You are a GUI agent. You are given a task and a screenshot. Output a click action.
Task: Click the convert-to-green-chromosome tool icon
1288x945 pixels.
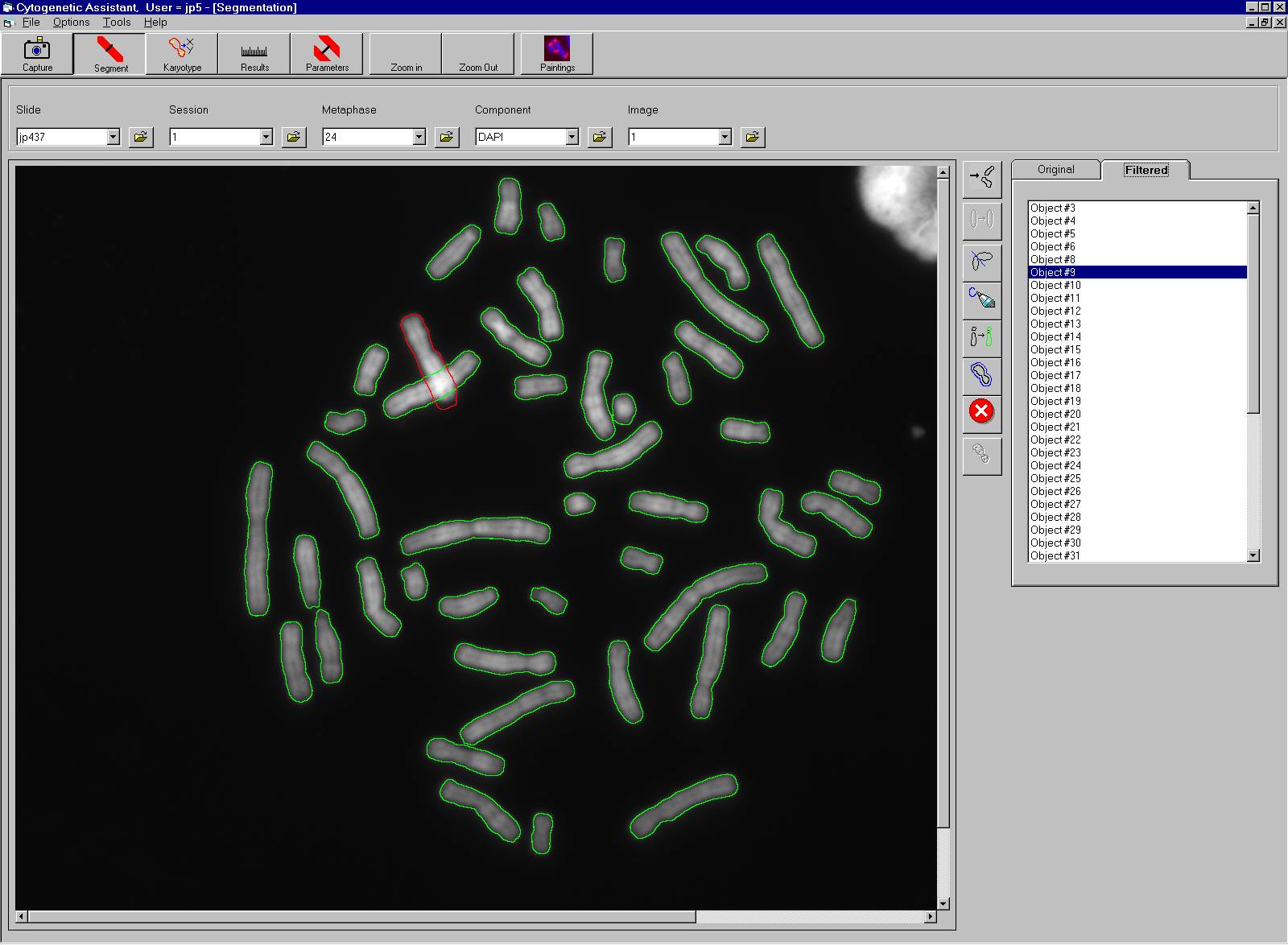coord(982,338)
